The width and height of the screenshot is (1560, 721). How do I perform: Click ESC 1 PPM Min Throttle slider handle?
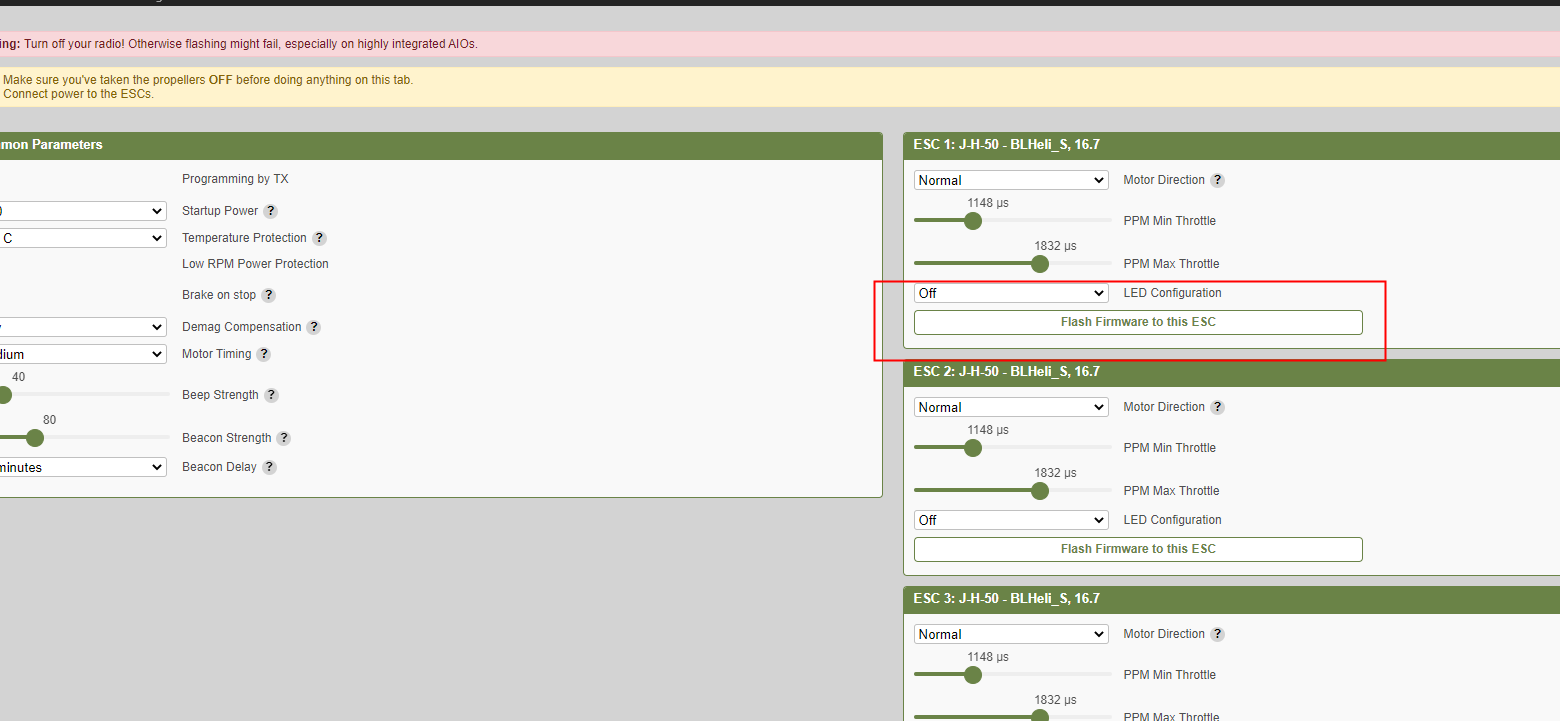973,221
